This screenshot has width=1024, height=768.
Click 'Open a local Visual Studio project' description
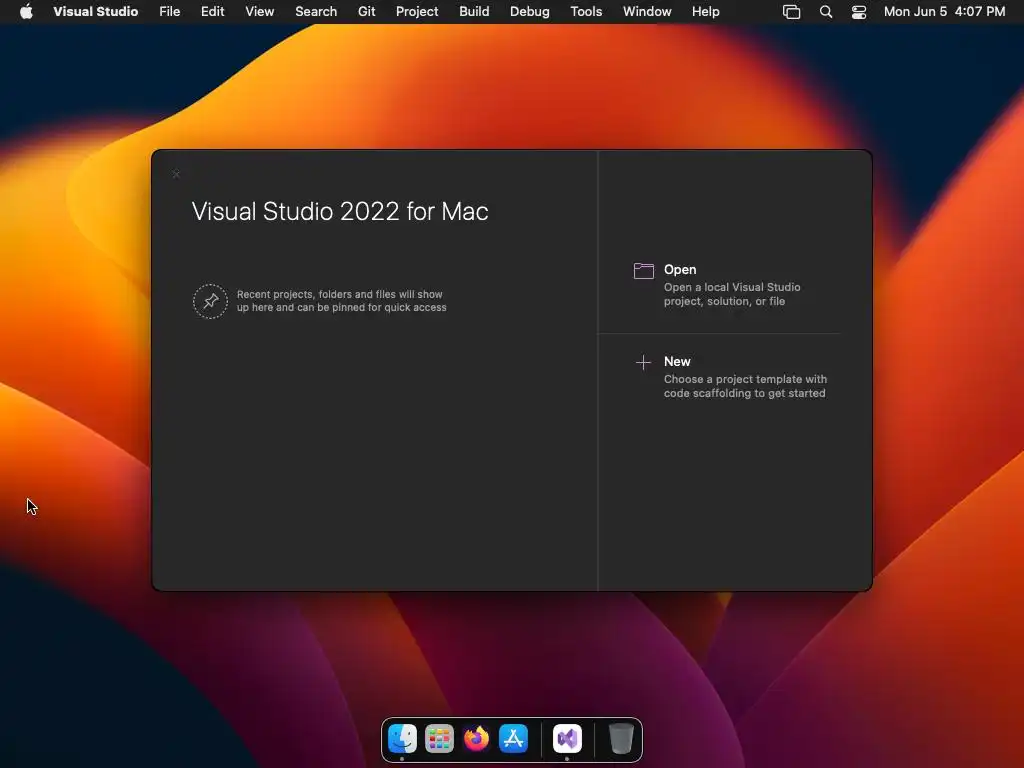pyautogui.click(x=731, y=294)
